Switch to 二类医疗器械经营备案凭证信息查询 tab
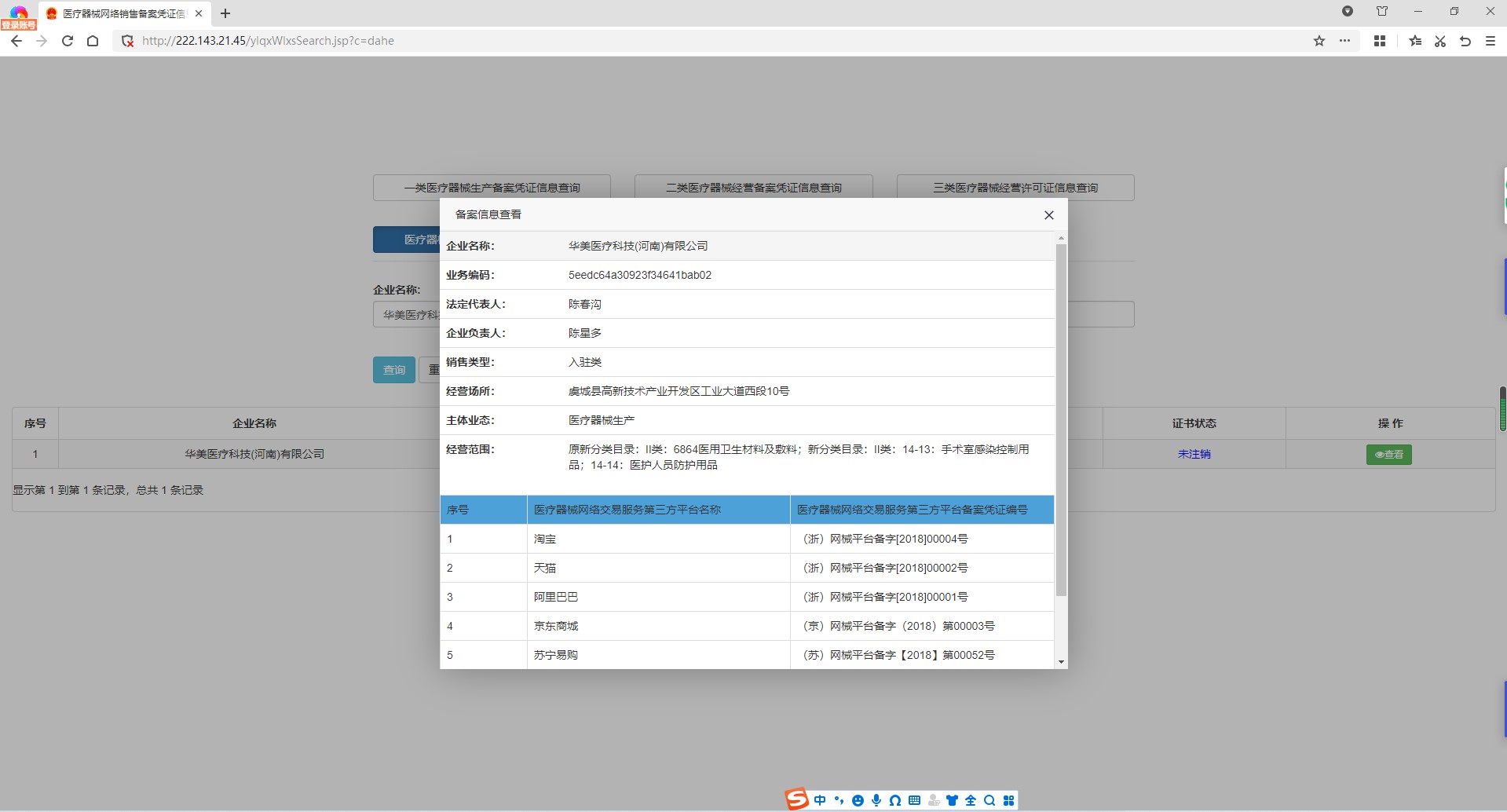The image size is (1507, 812). 754,188
